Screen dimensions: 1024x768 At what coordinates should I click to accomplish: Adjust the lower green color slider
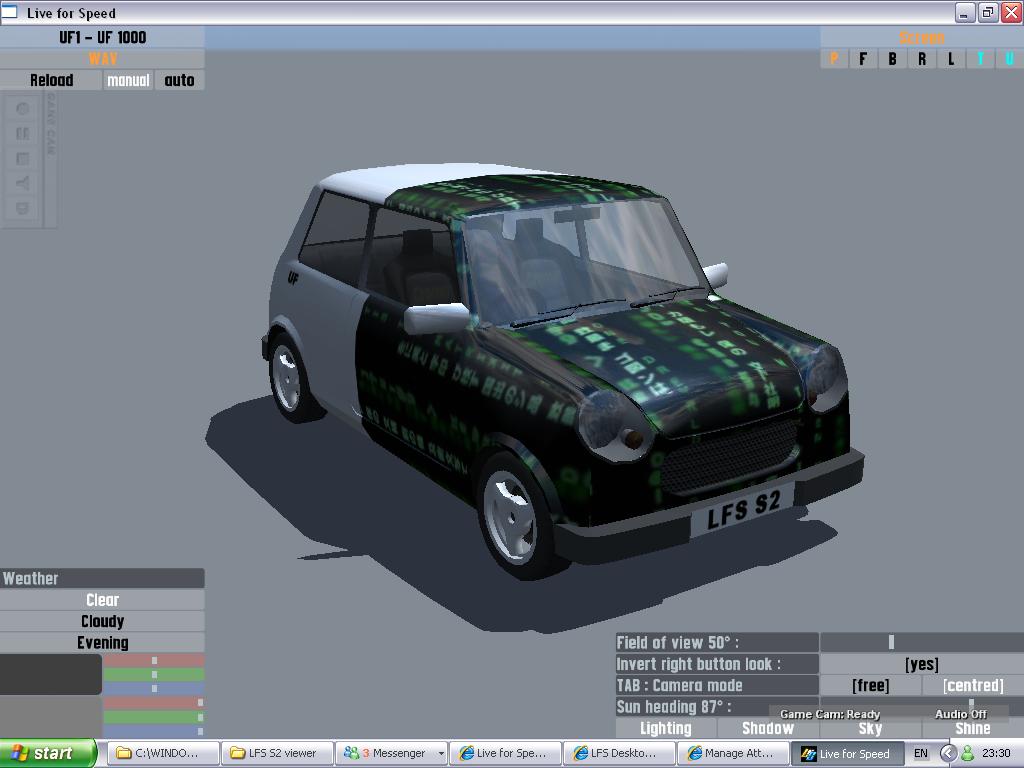[x=154, y=717]
